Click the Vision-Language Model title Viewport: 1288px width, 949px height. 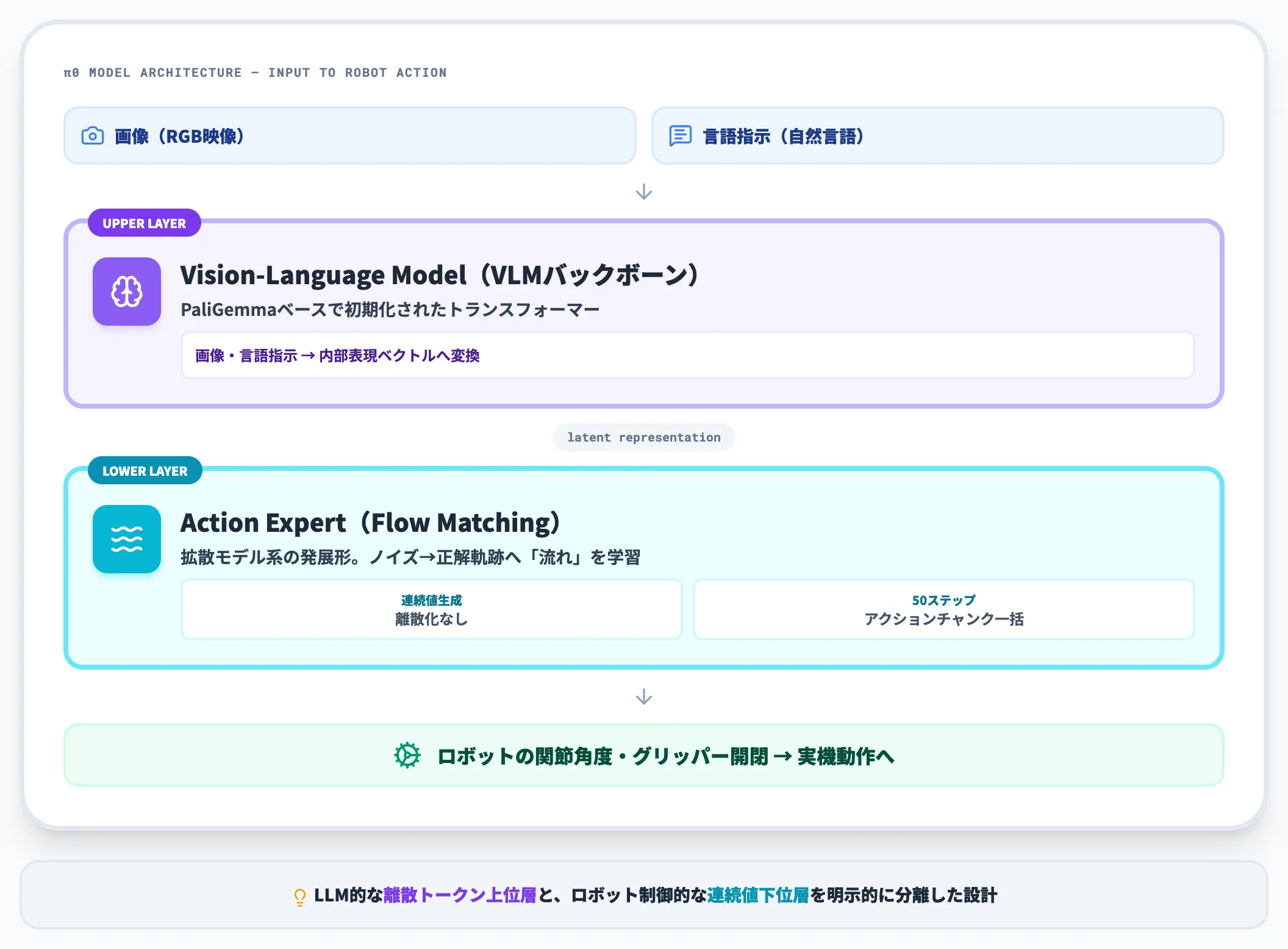[x=439, y=275]
